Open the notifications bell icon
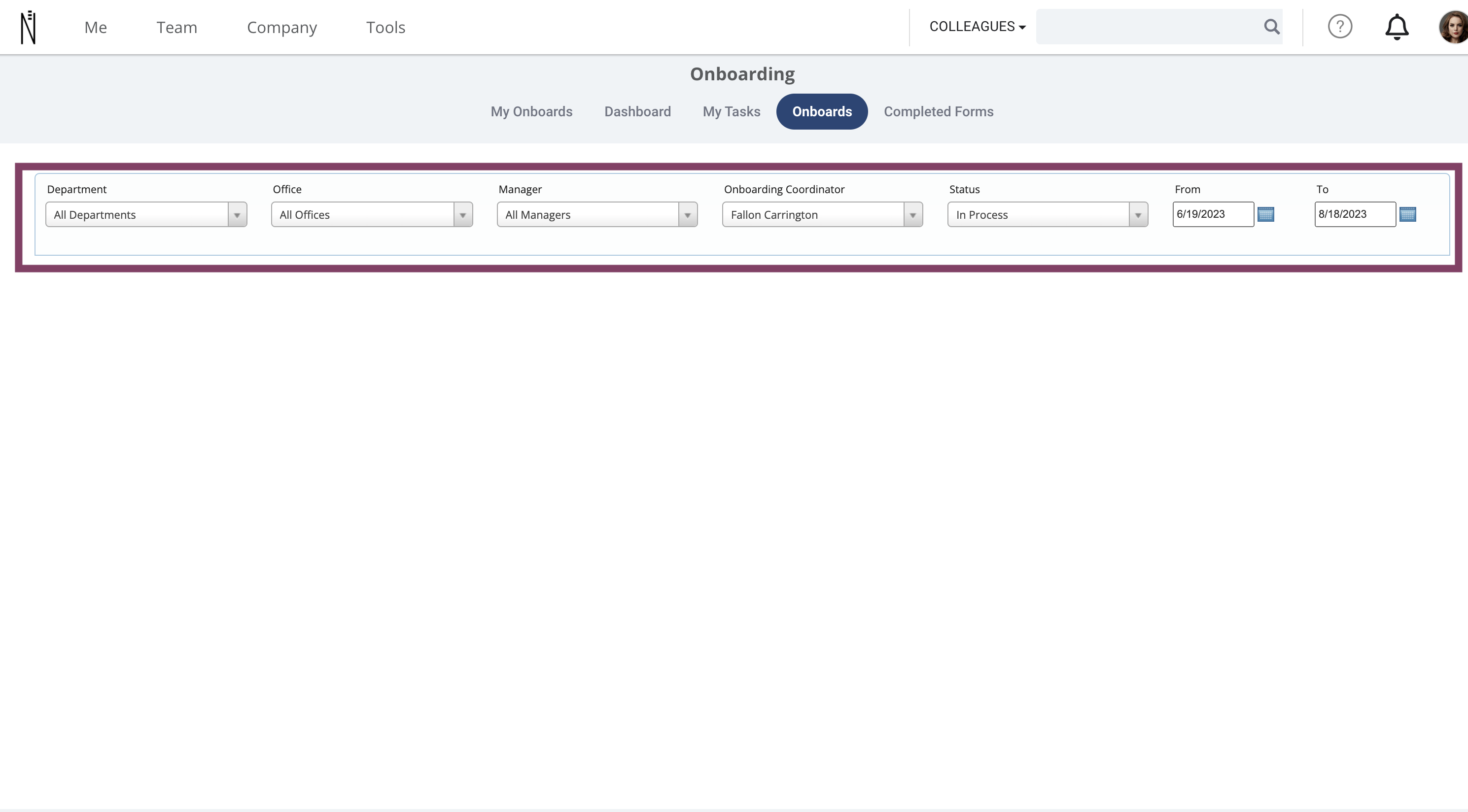1468x812 pixels. 1397,27
